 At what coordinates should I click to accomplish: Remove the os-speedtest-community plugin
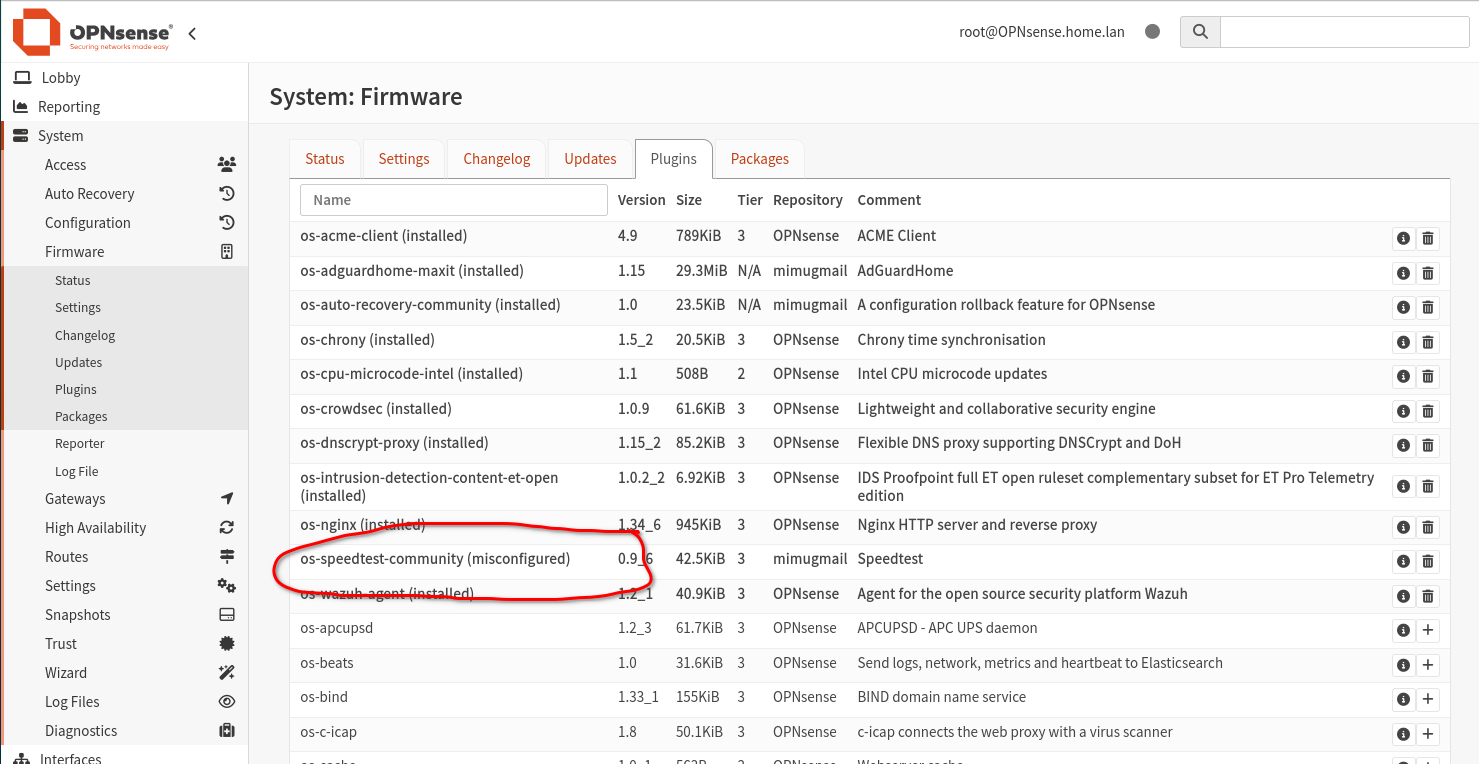coord(1428,561)
